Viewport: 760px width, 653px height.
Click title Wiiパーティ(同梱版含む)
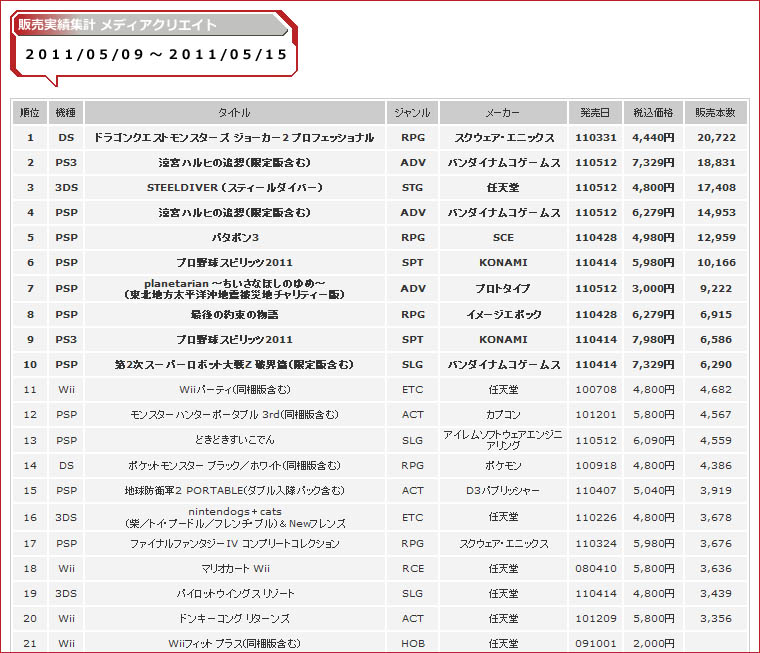[235, 390]
